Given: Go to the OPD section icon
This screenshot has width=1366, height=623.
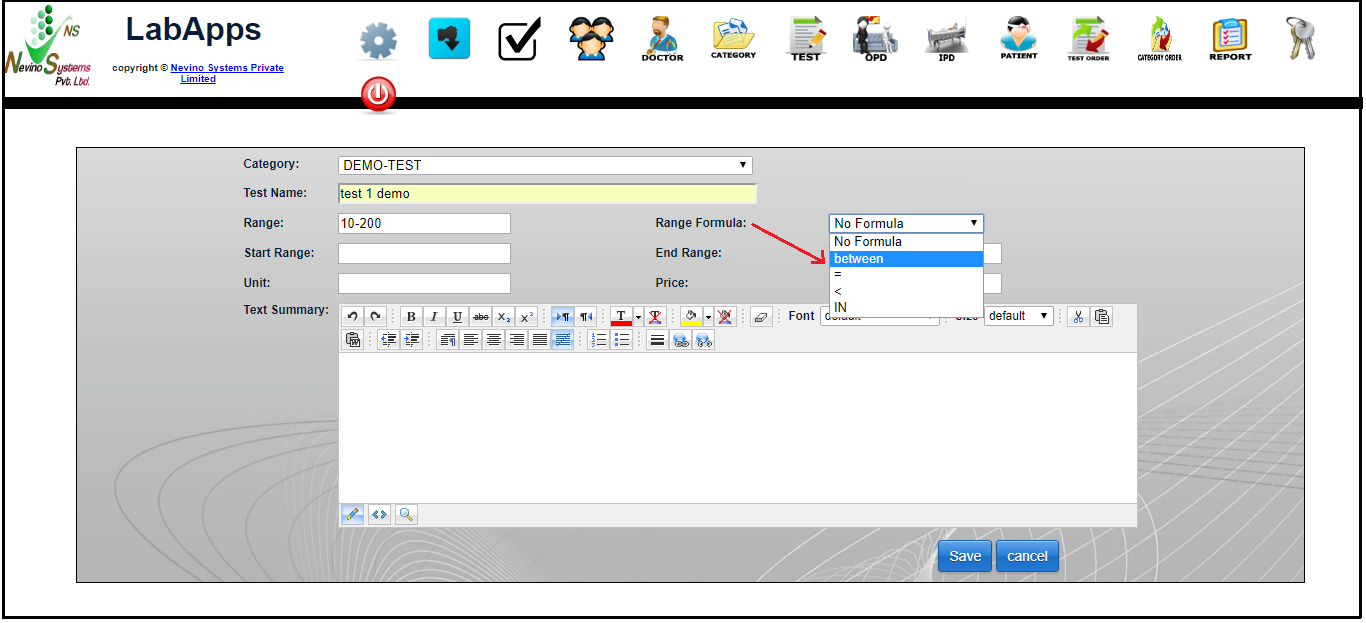Looking at the screenshot, I should pos(875,40).
